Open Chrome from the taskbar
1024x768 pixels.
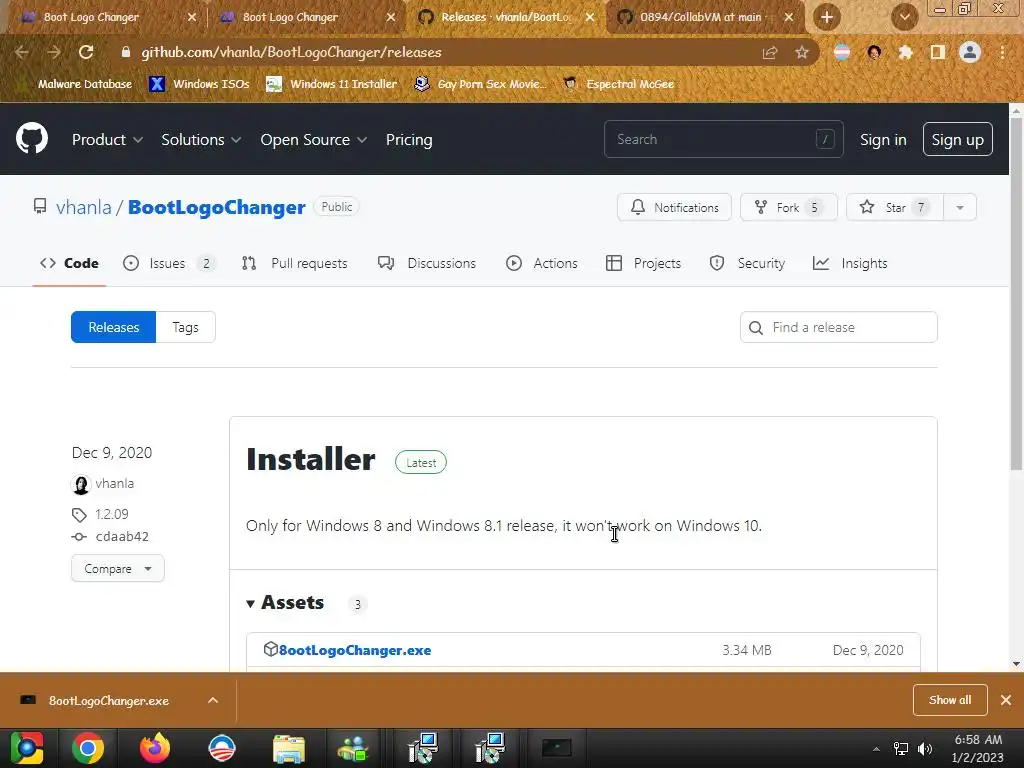(x=88, y=748)
